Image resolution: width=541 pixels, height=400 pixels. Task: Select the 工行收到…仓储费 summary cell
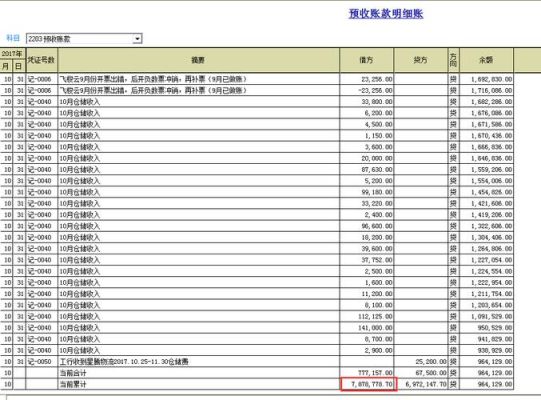(198, 362)
